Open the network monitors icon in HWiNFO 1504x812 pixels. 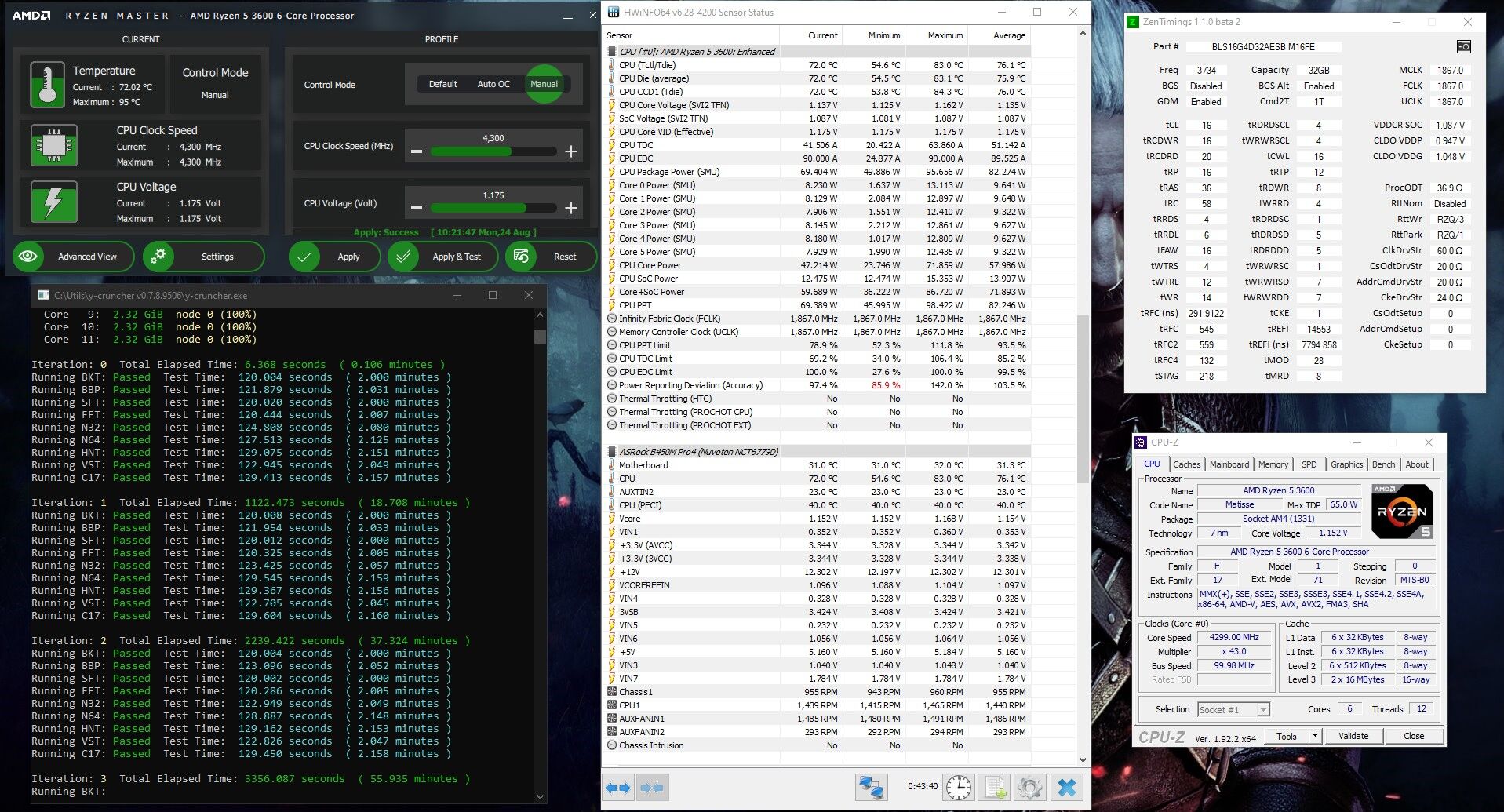(x=871, y=787)
